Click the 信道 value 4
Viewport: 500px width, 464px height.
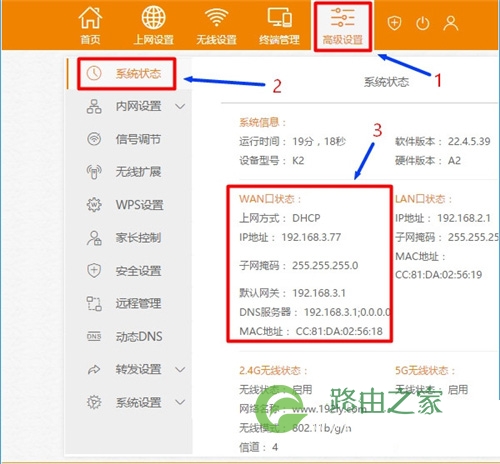click(275, 447)
